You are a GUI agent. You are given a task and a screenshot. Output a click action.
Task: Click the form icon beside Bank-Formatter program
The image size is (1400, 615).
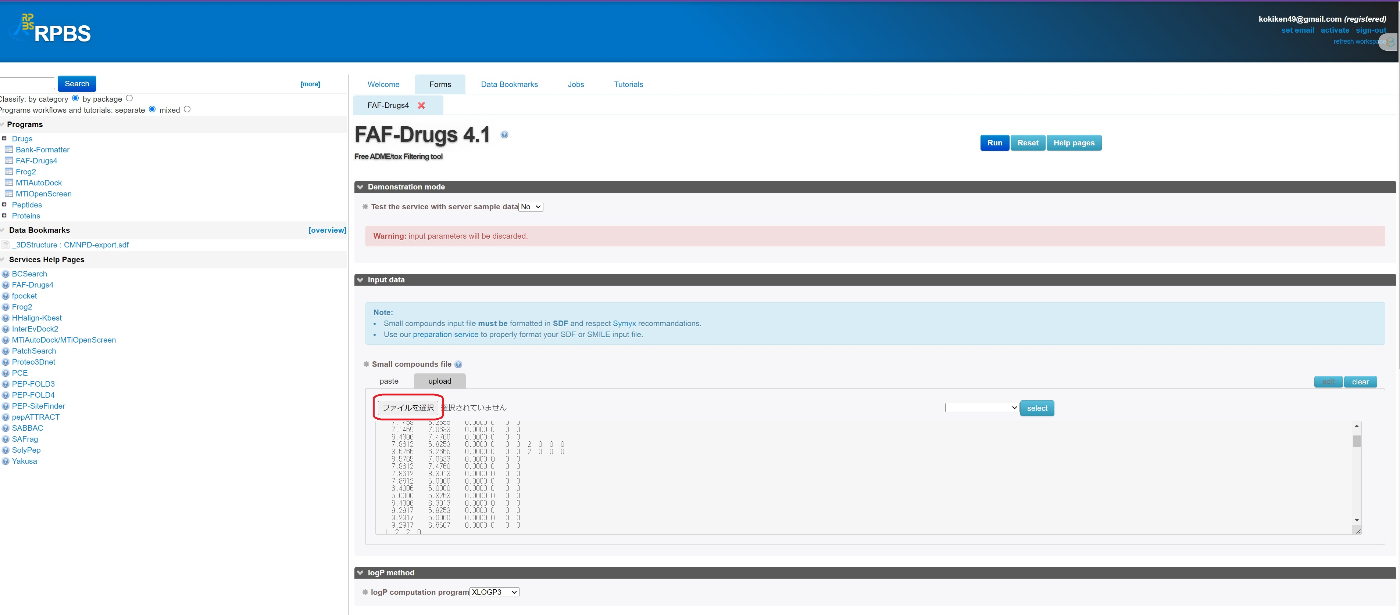coord(9,150)
